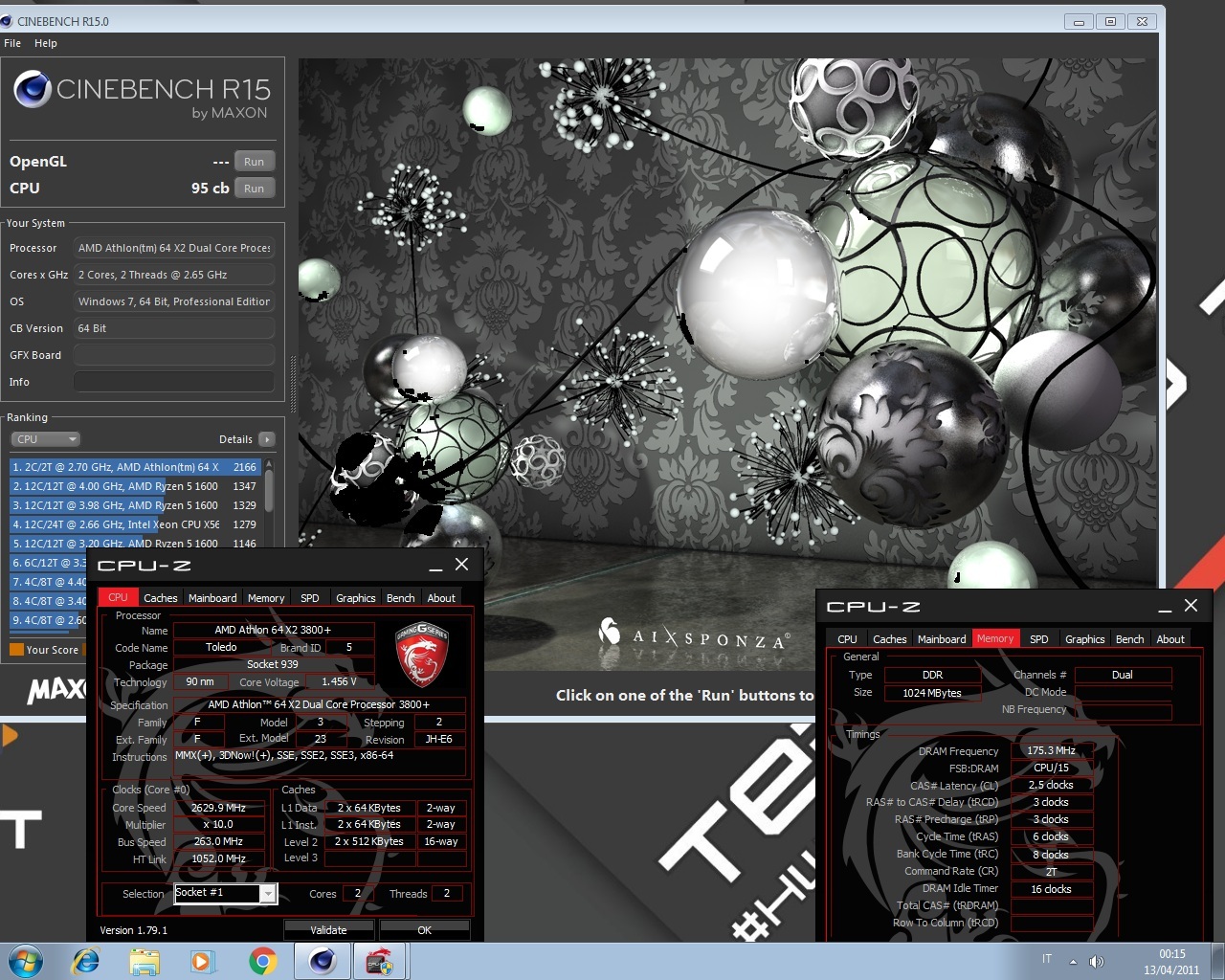Close the left CPU-Z window
Screen dimensions: 1225x980
coord(461,565)
